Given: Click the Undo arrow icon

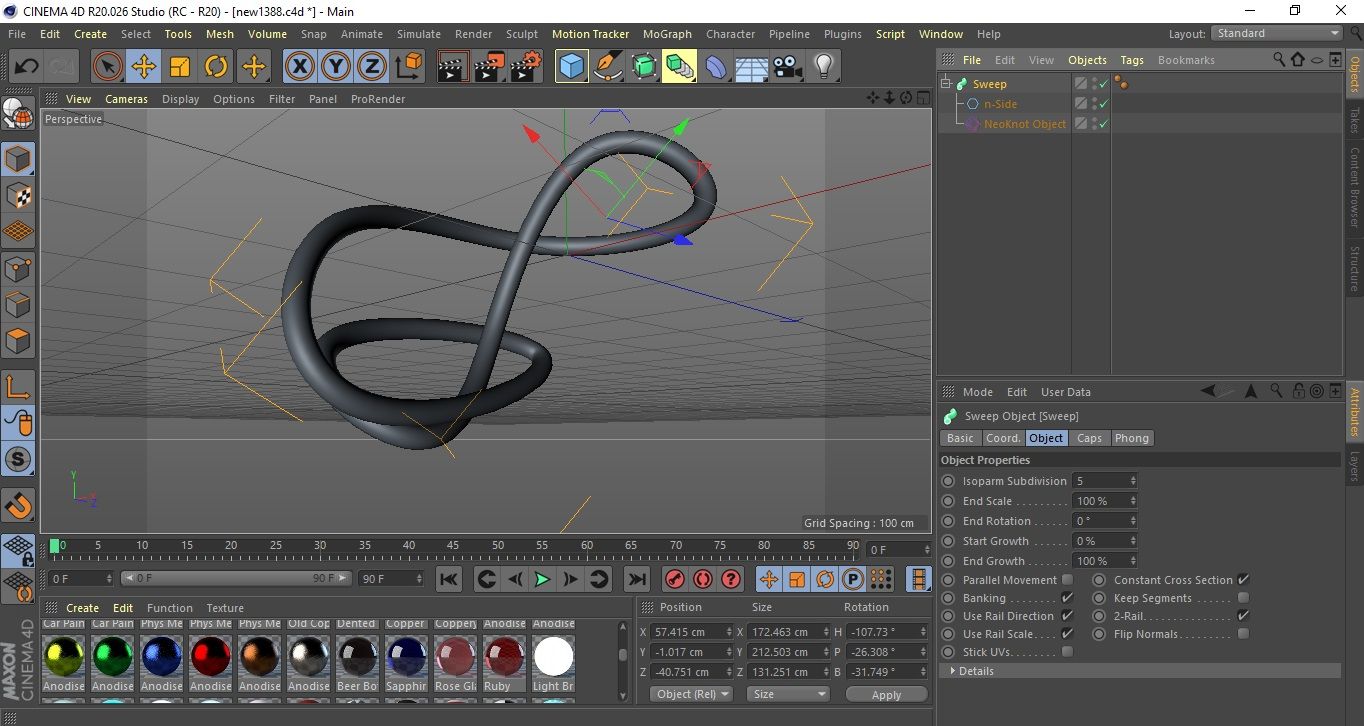Looking at the screenshot, I should point(26,67).
